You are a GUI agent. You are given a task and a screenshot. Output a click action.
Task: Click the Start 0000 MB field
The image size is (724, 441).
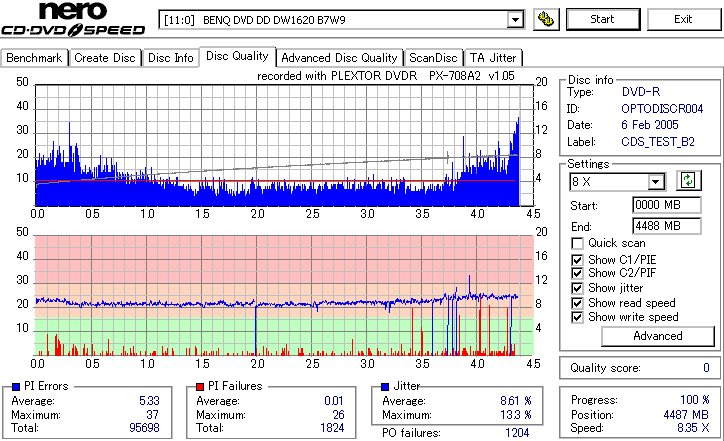click(x=666, y=205)
